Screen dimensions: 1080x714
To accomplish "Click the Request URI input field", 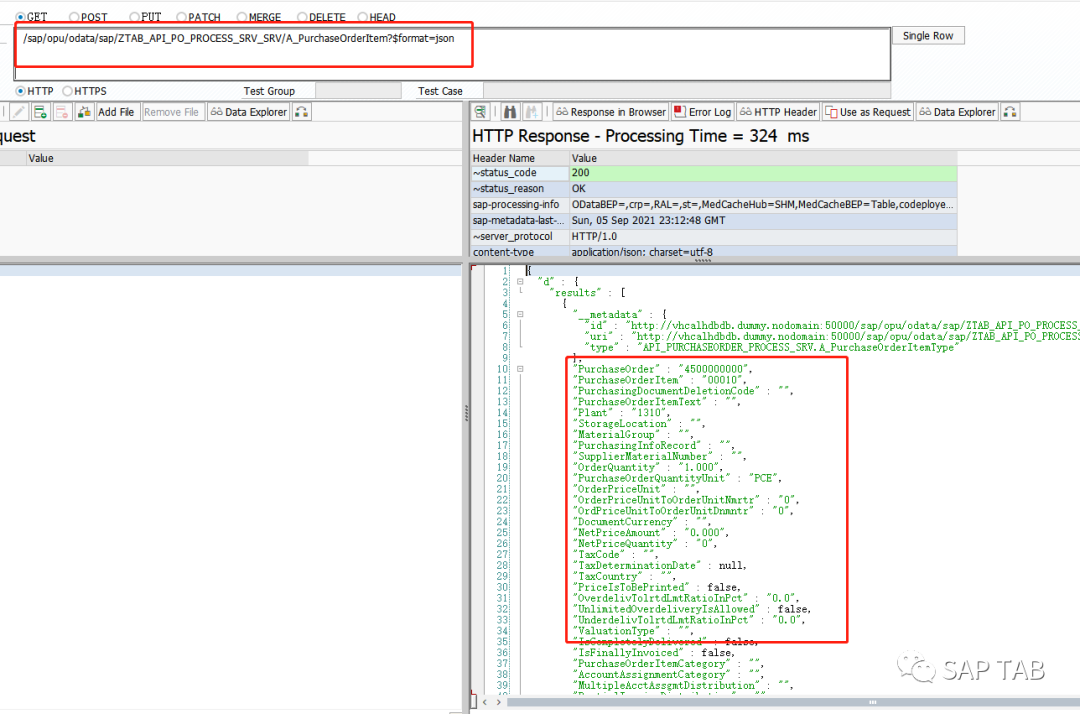I will point(452,54).
